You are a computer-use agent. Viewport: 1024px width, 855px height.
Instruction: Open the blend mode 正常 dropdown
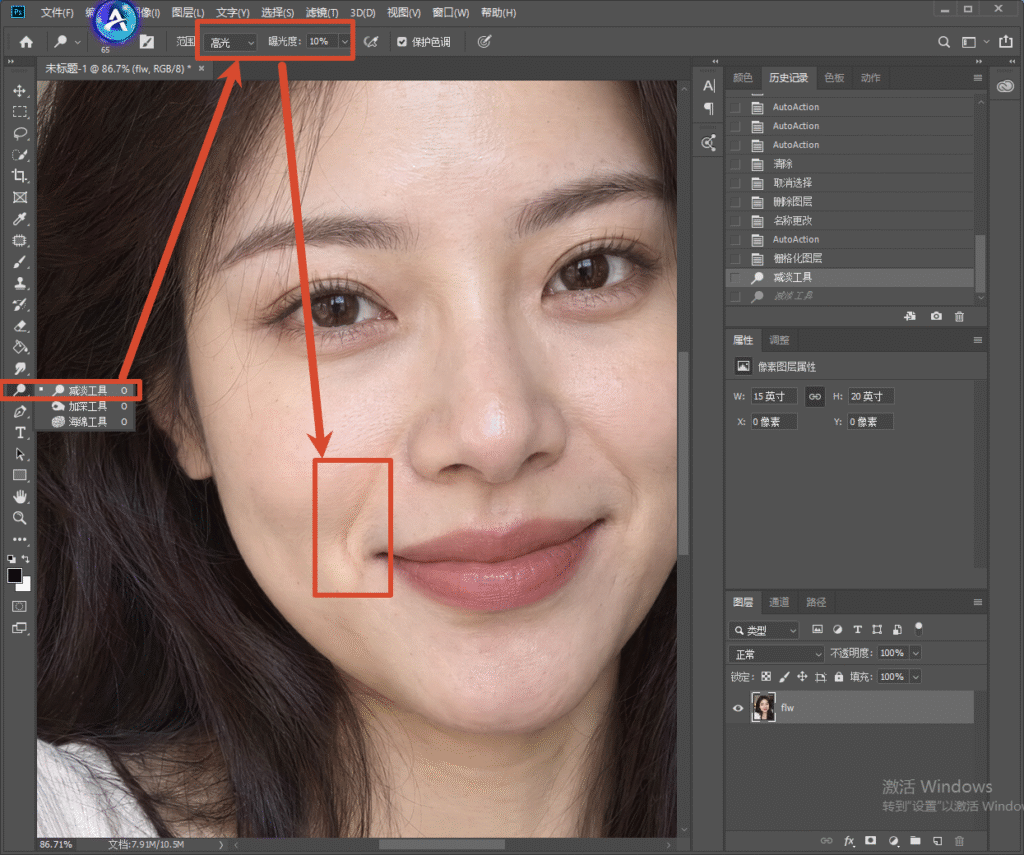(776, 654)
